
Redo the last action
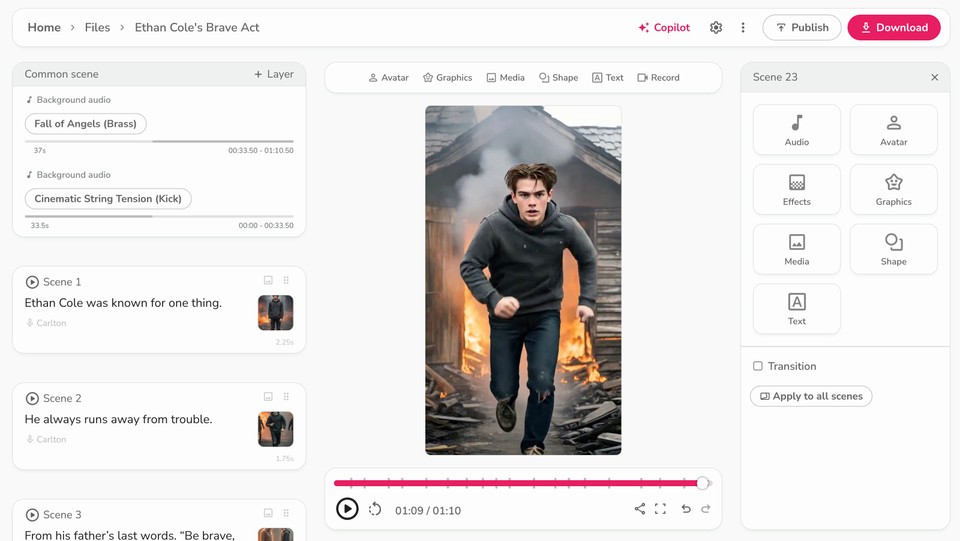tap(706, 509)
